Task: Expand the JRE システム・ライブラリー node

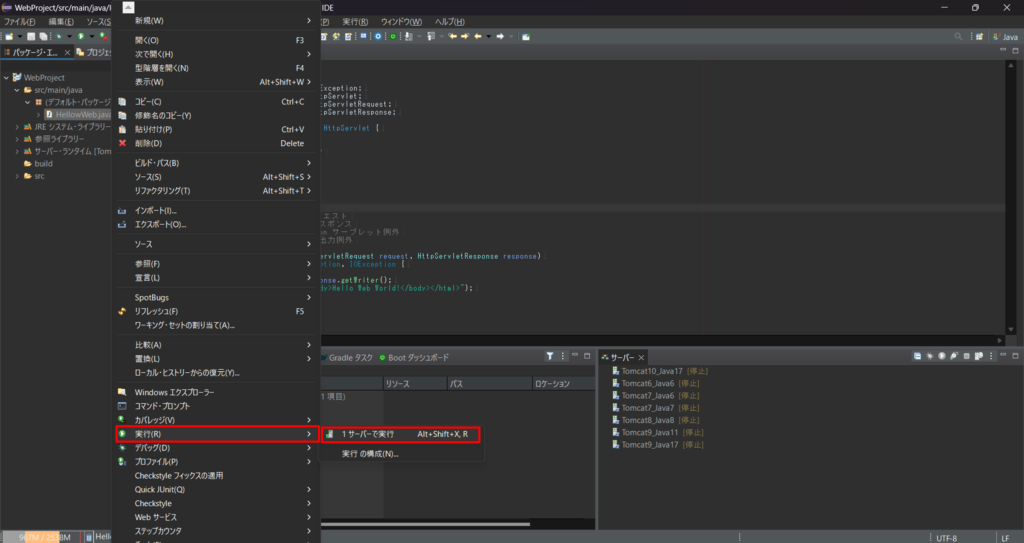Action: [17, 127]
